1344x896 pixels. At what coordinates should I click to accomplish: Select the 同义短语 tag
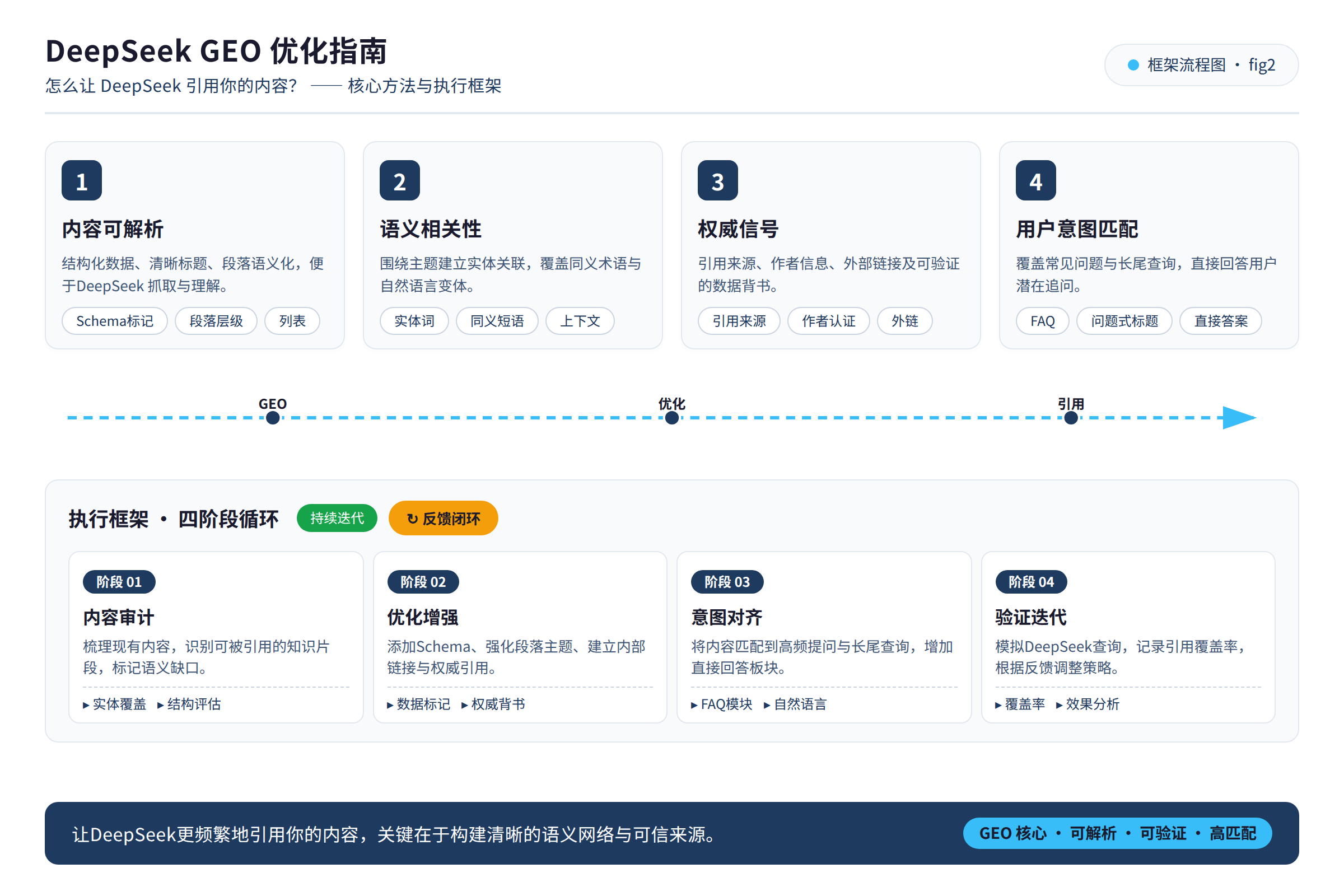pyautogui.click(x=497, y=321)
